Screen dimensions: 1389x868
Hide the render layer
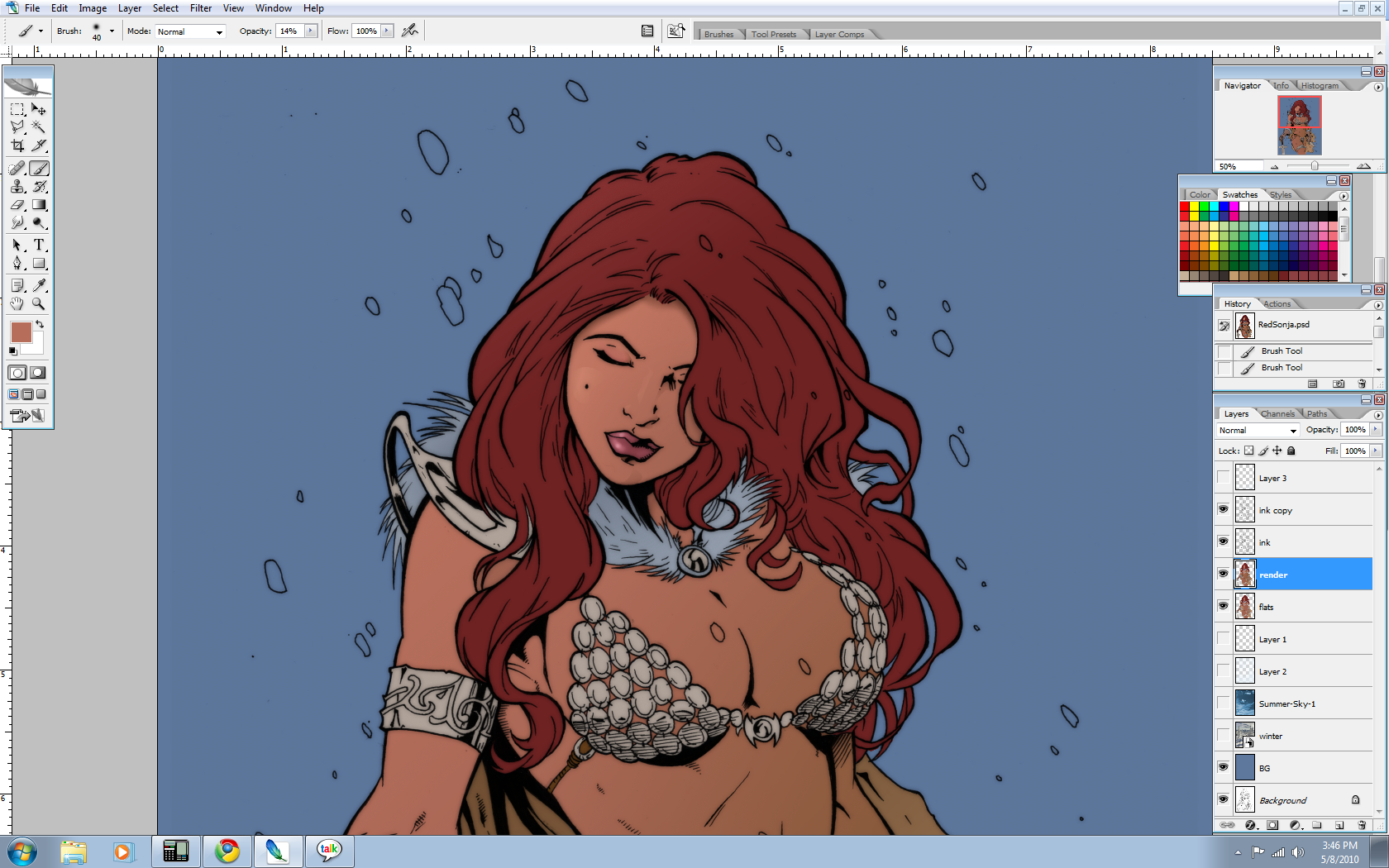(1223, 574)
